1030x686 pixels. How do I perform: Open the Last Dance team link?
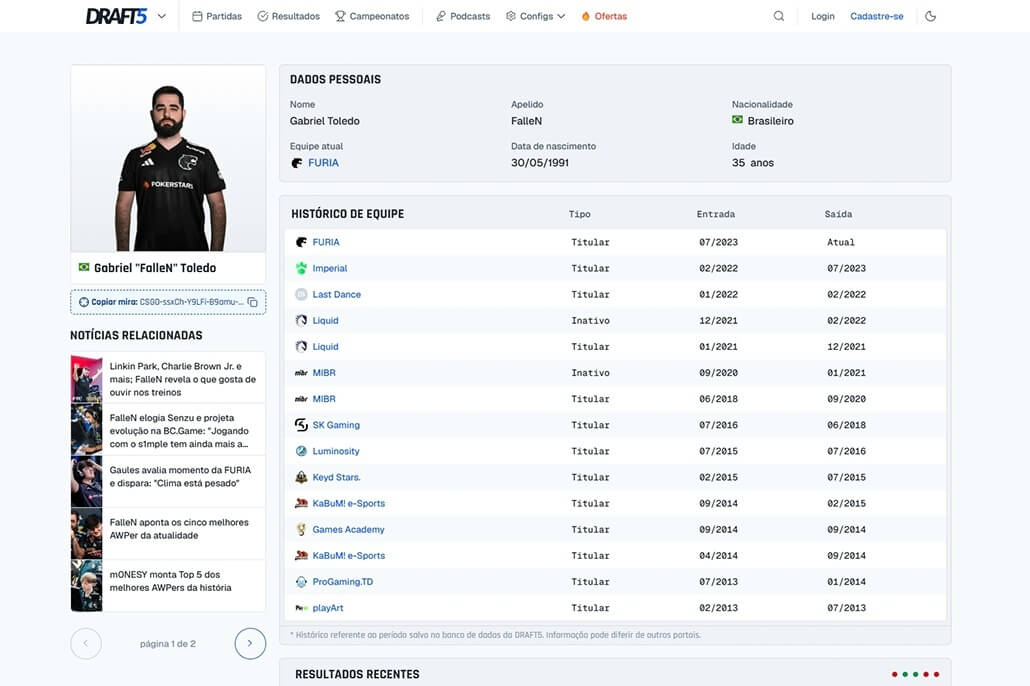click(x=336, y=294)
